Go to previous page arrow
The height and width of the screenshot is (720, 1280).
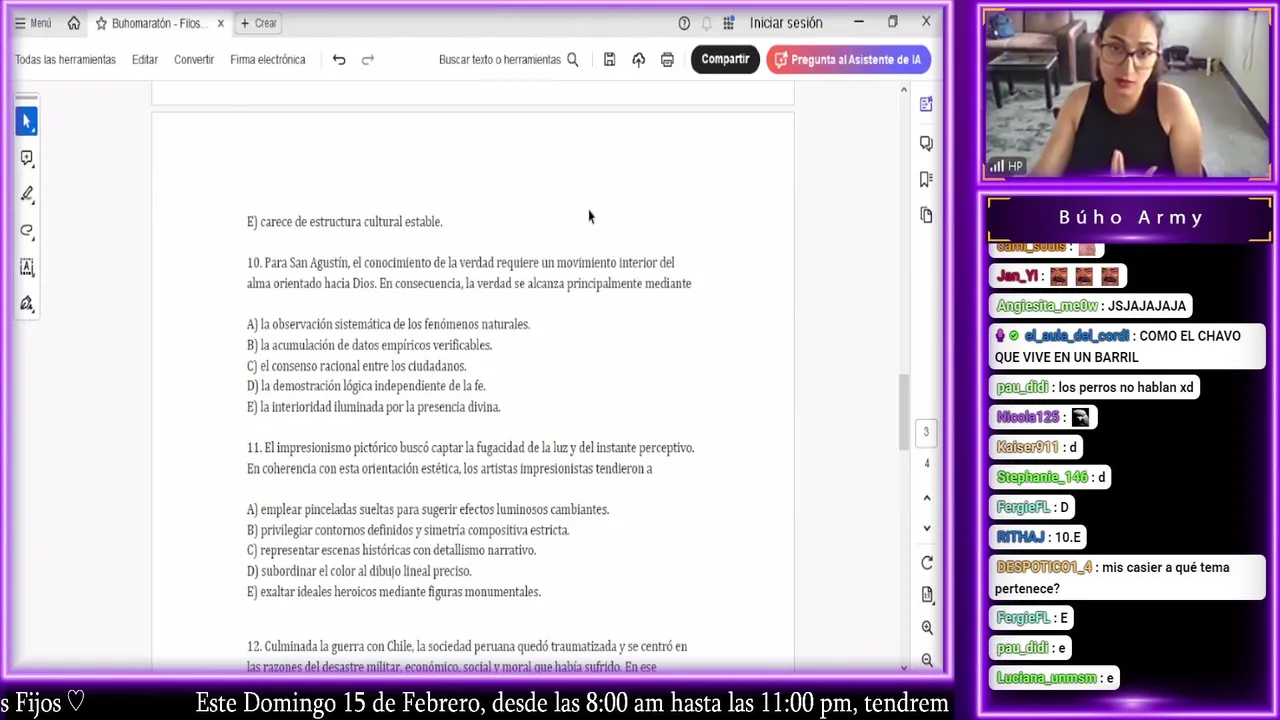click(926, 498)
